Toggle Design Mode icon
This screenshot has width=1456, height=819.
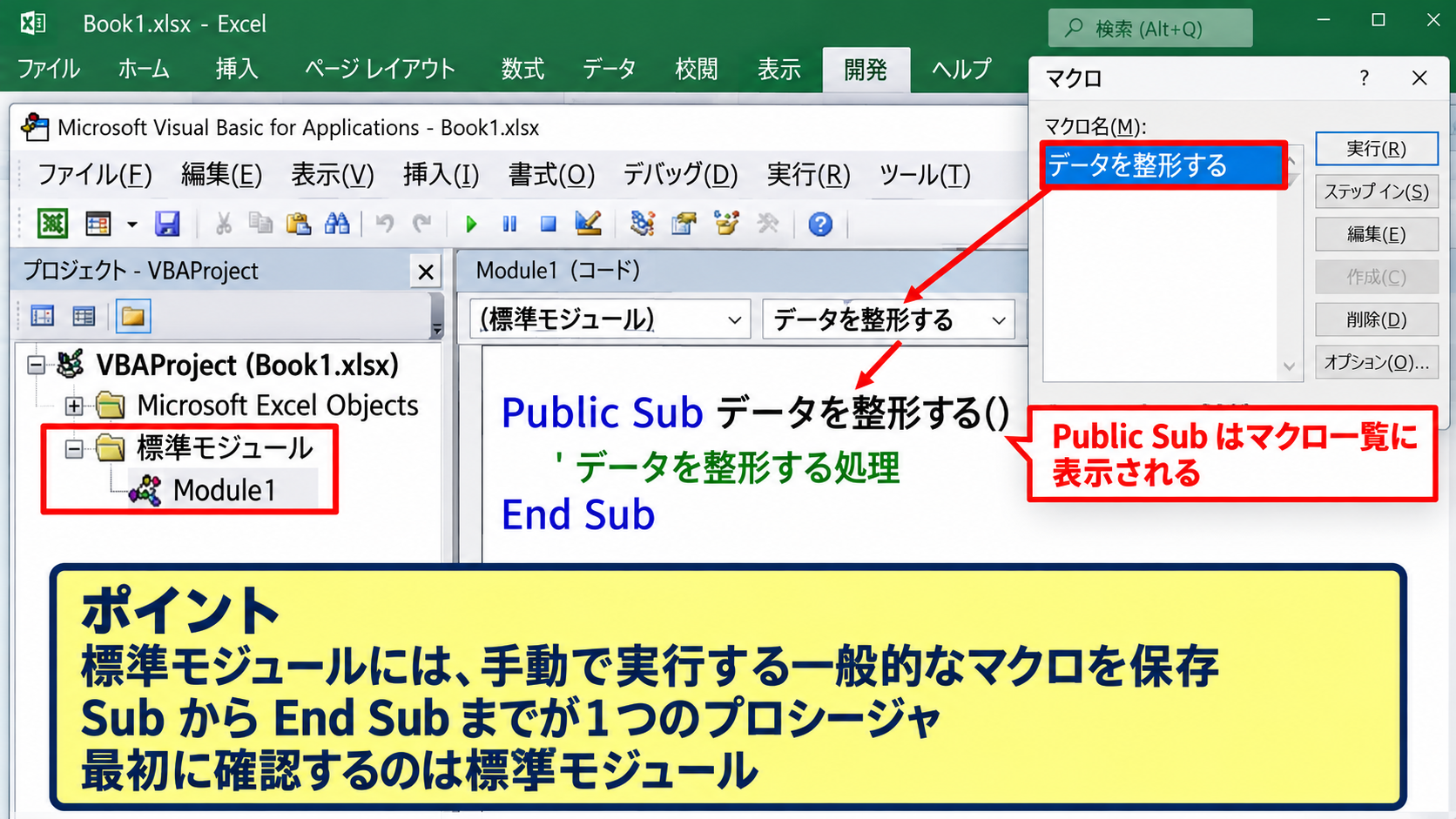click(589, 224)
